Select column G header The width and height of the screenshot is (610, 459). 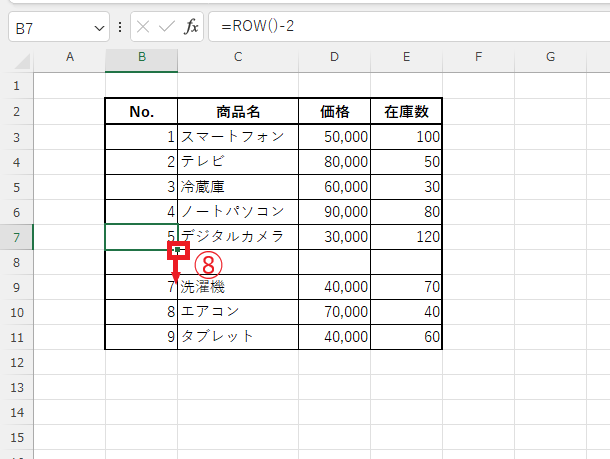pos(550,57)
